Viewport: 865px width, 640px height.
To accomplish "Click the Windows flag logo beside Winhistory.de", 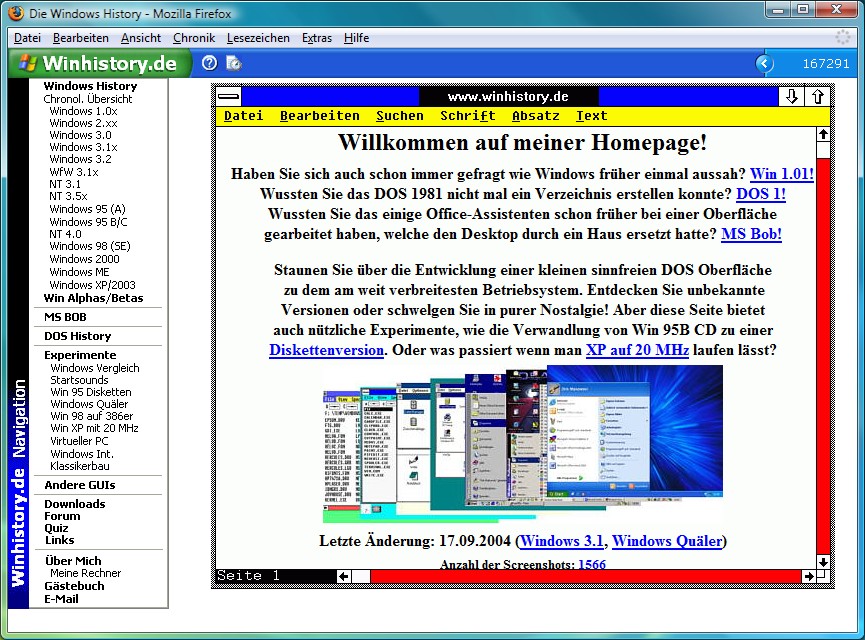I will click(28, 63).
